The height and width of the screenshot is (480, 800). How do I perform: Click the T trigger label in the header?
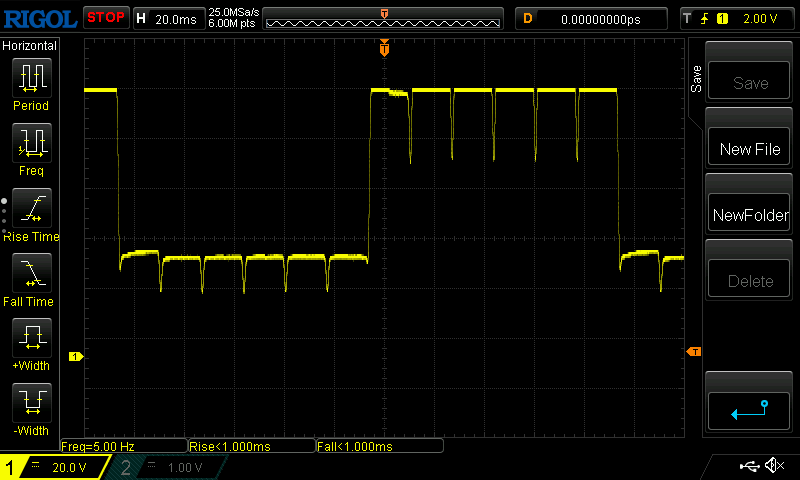pyautogui.click(x=687, y=19)
